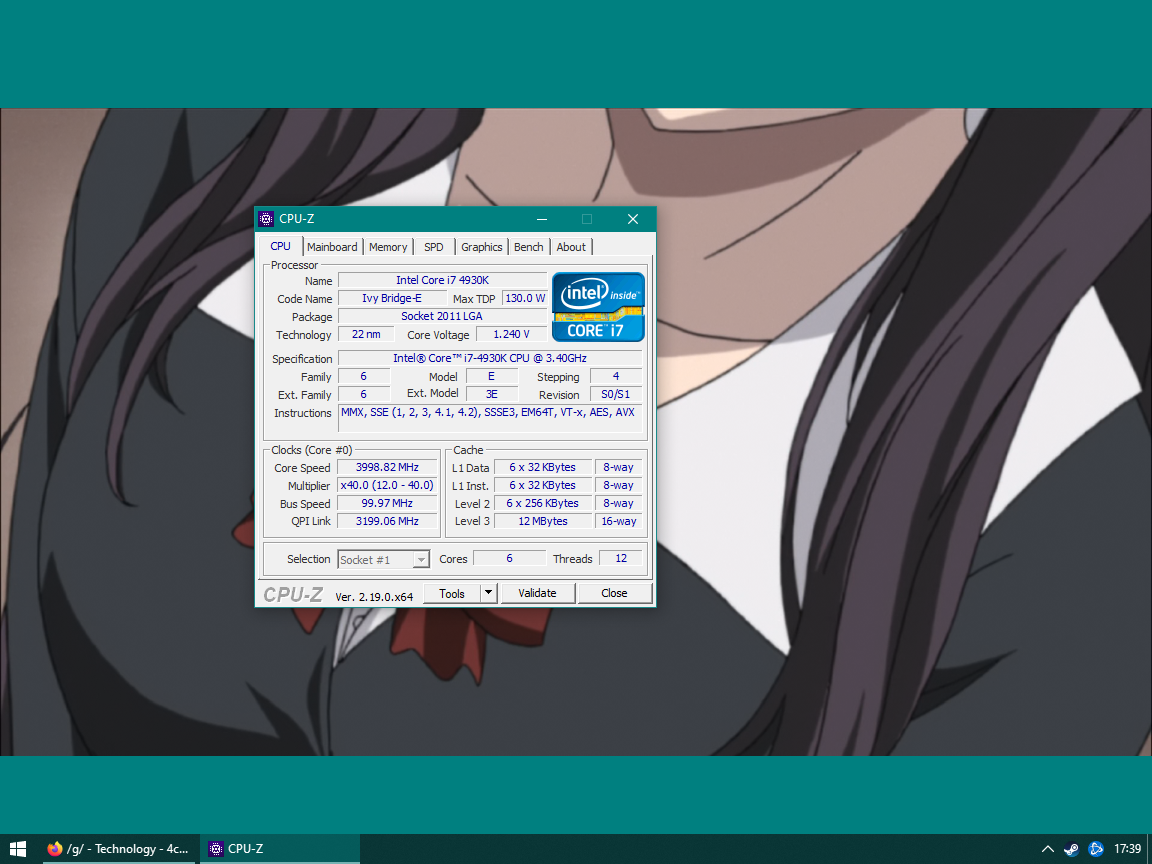Image resolution: width=1152 pixels, height=864 pixels.
Task: Click the Revision value 'S0/S1'
Action: point(616,395)
